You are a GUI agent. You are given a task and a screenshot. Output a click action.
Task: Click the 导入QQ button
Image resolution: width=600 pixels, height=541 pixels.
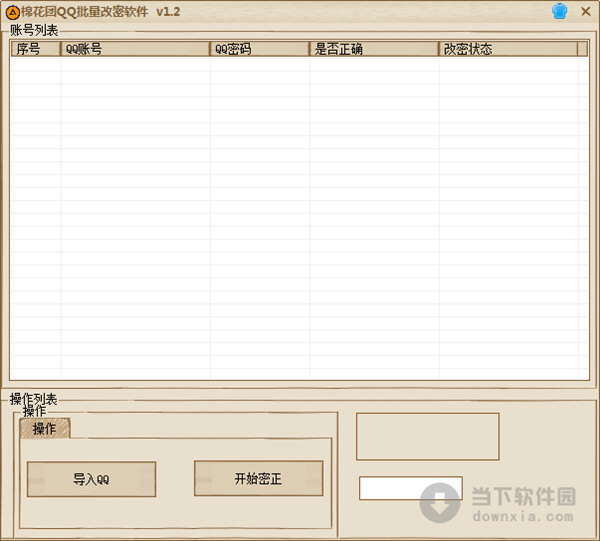point(91,479)
